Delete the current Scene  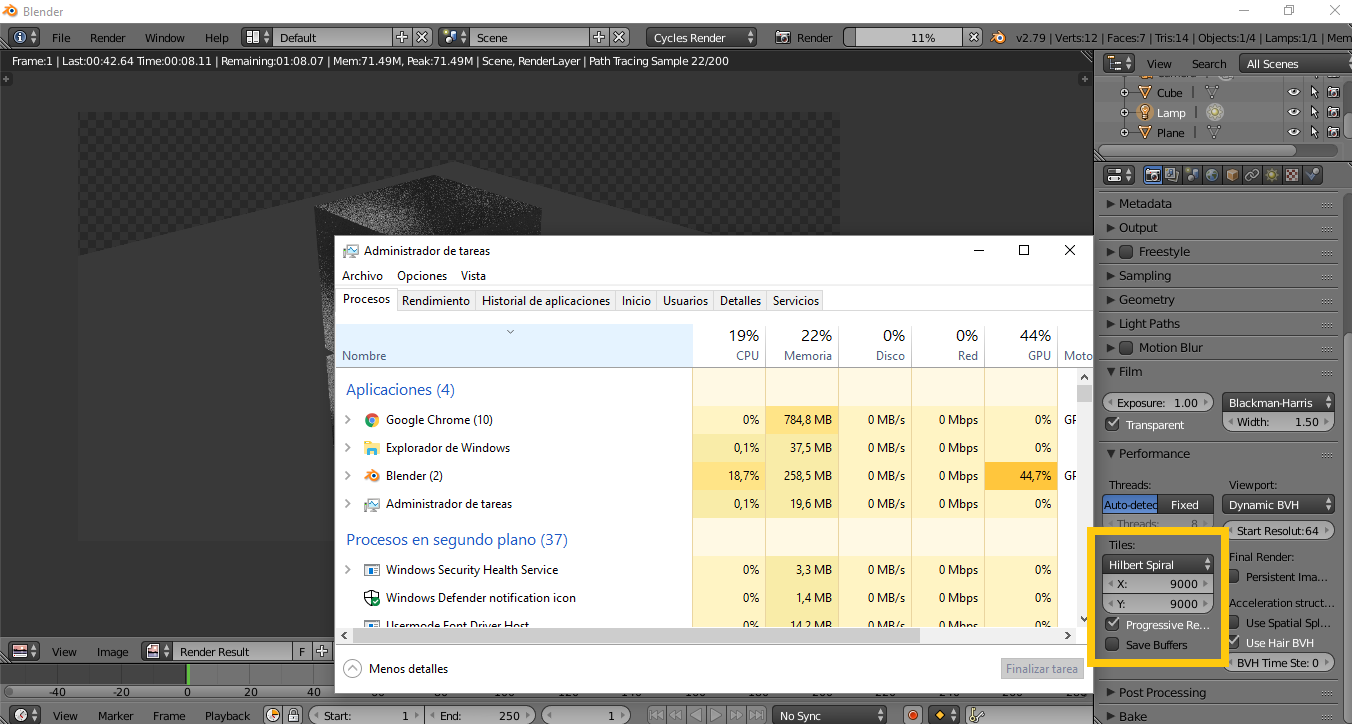click(x=619, y=37)
